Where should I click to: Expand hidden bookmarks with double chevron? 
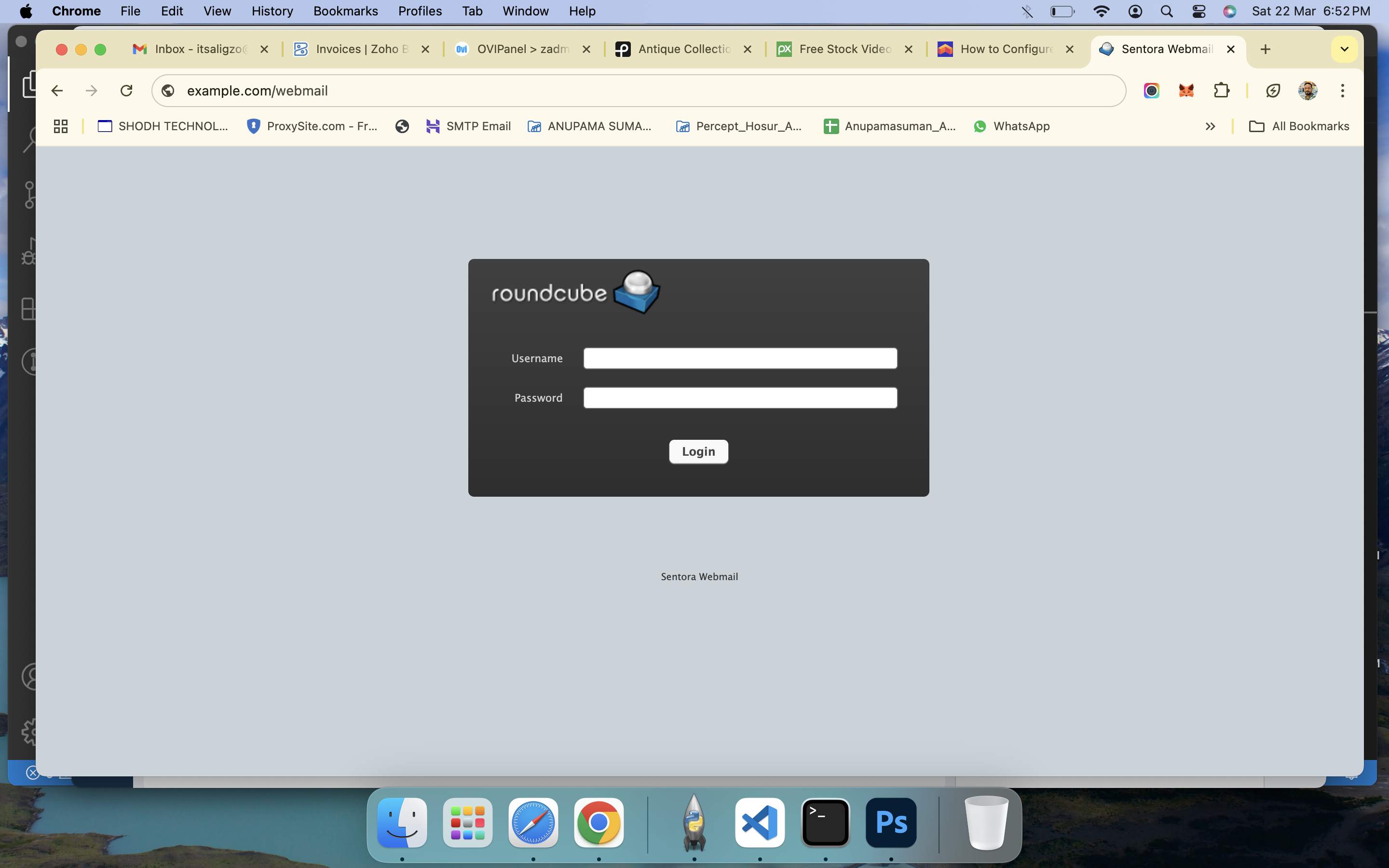(1210, 126)
